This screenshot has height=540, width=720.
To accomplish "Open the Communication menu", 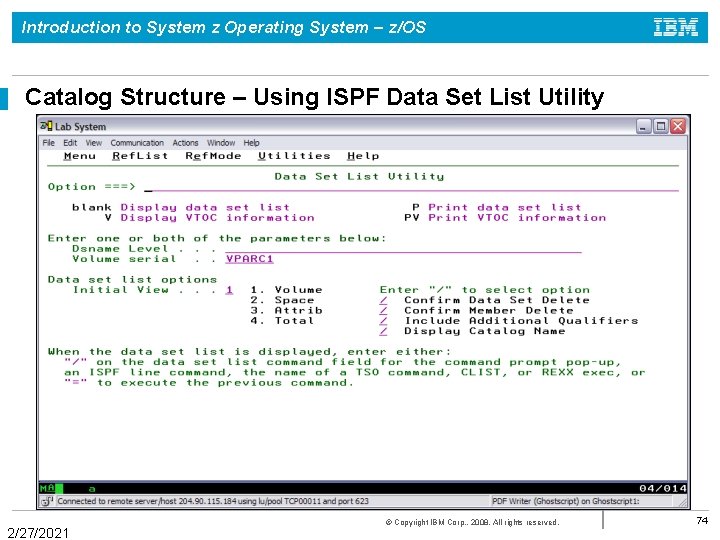I will [137, 143].
